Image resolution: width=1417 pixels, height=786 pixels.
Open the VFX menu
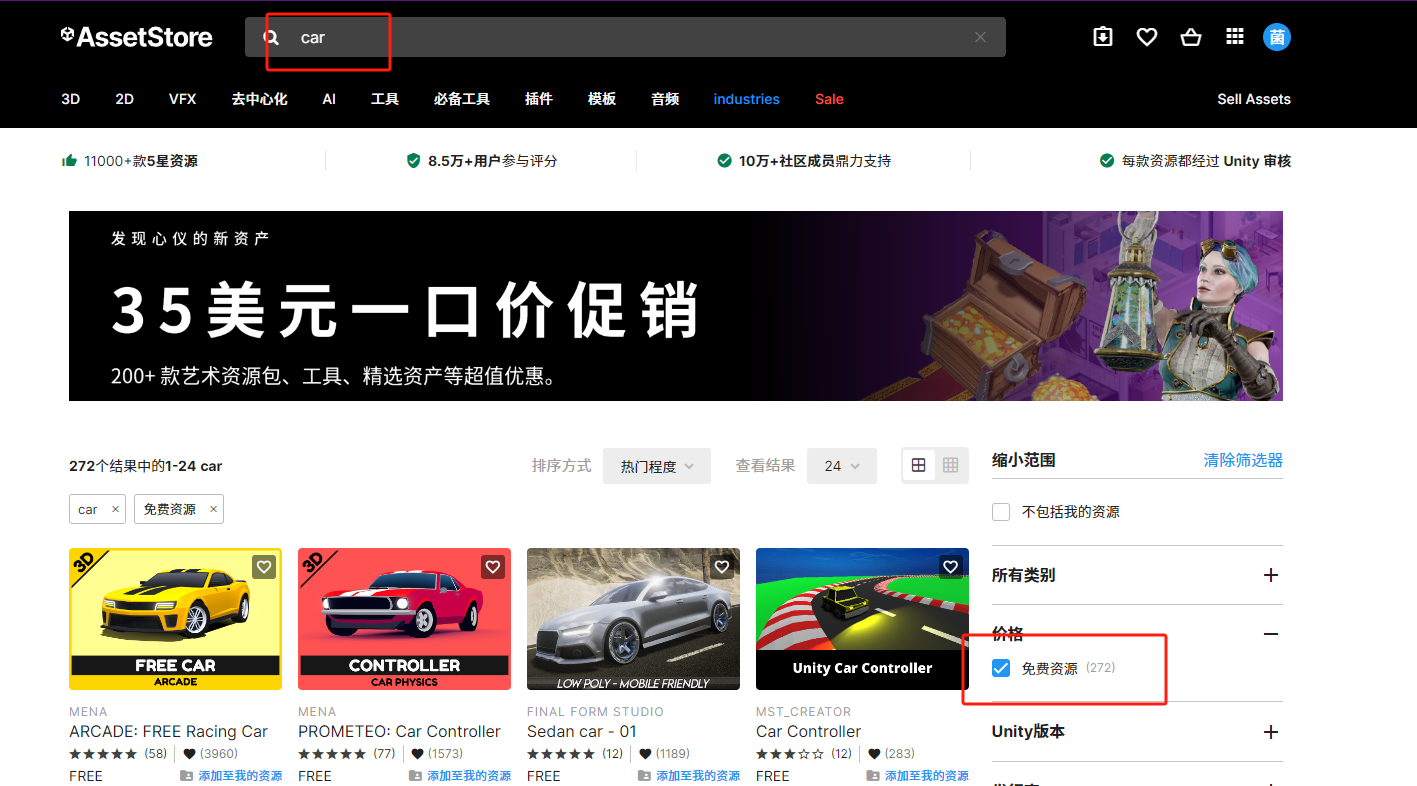coord(182,99)
